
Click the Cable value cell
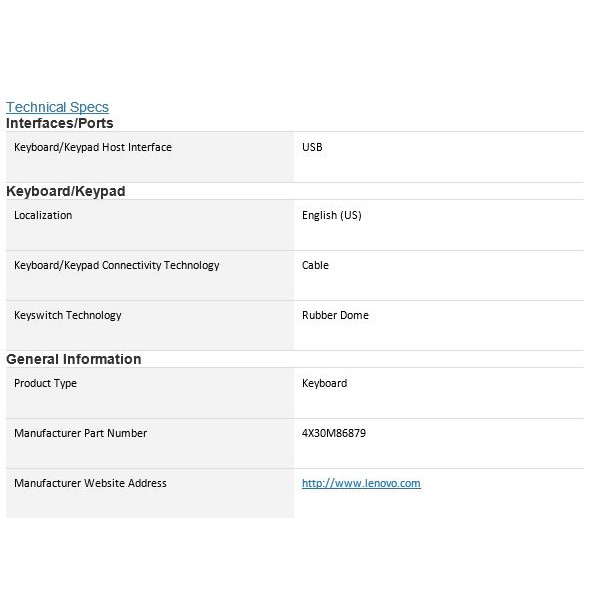[x=315, y=265]
